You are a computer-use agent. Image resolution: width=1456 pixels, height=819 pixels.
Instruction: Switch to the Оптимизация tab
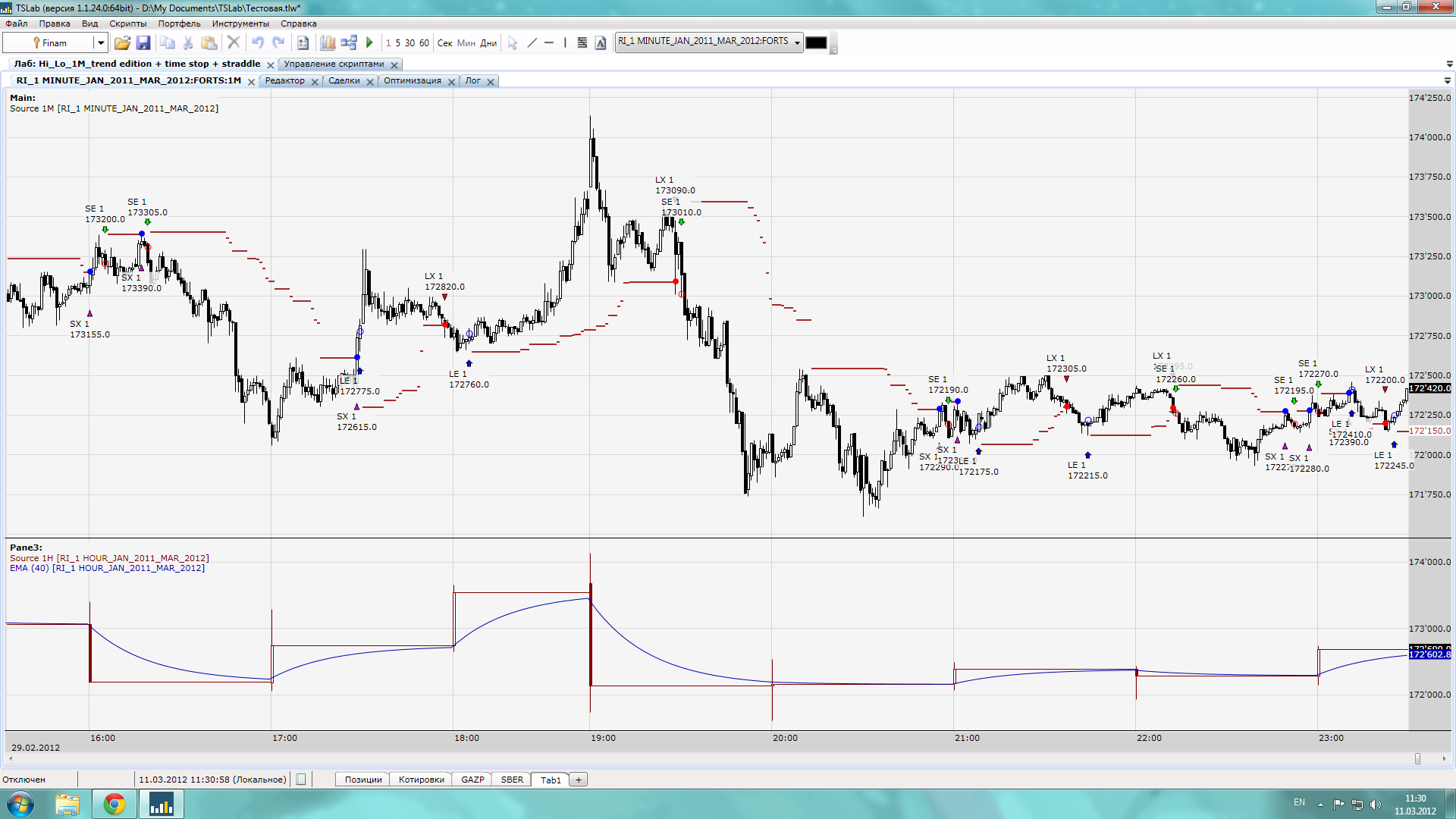pos(412,81)
